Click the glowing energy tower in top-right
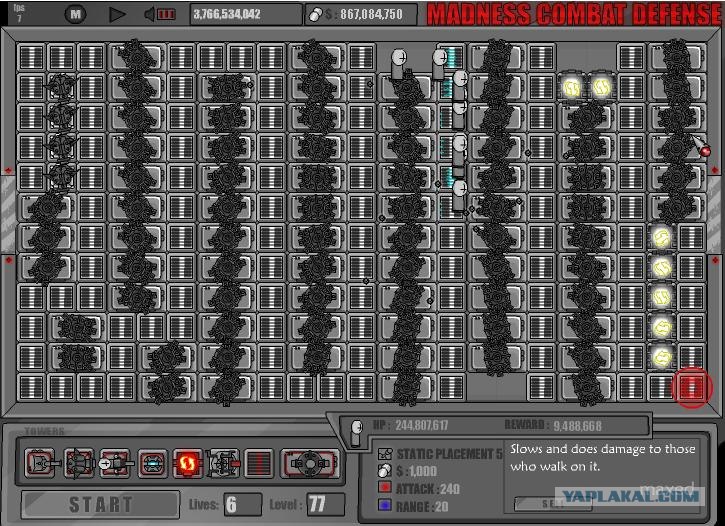The width and height of the screenshot is (725, 526). (603, 87)
